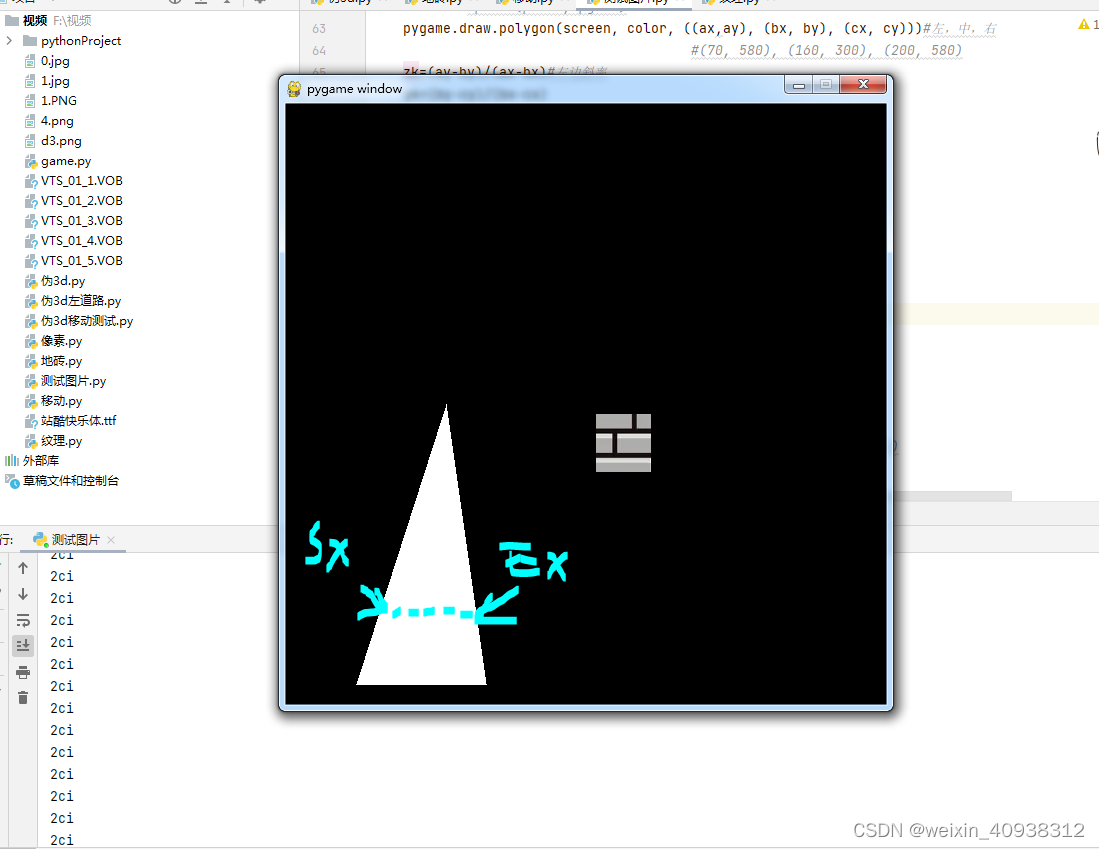Open 像素.py file
This screenshot has width=1099, height=849.
point(53,341)
